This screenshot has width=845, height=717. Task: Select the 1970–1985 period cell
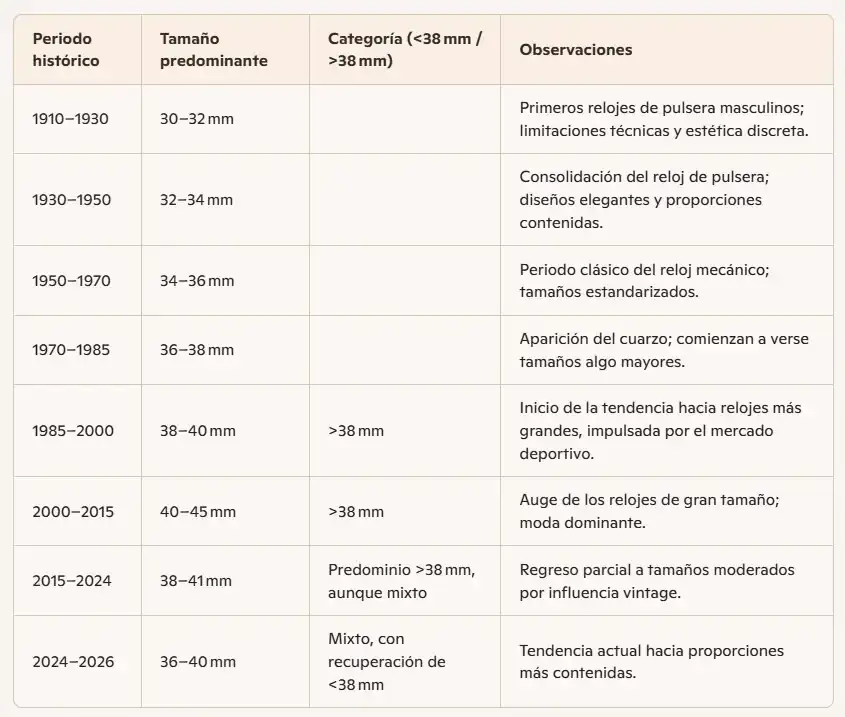tap(71, 350)
